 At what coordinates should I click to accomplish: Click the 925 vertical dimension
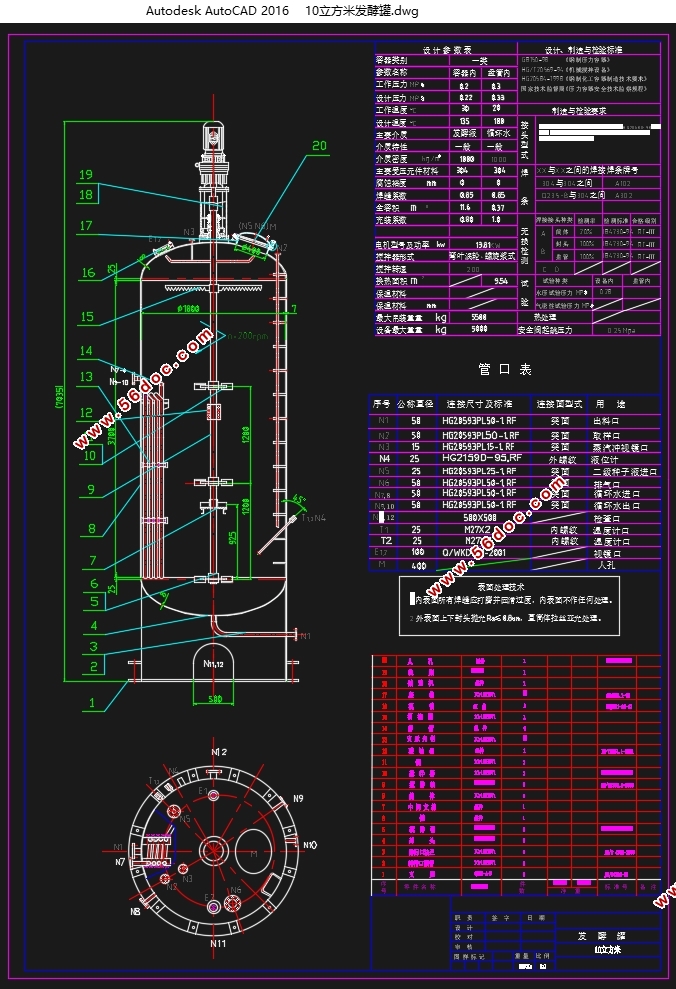[233, 538]
